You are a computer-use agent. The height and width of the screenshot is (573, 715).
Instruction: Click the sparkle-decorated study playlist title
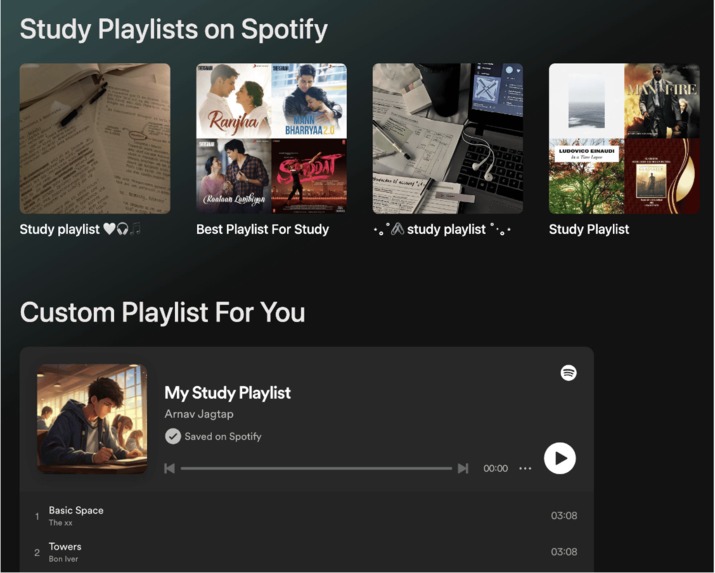pos(442,229)
